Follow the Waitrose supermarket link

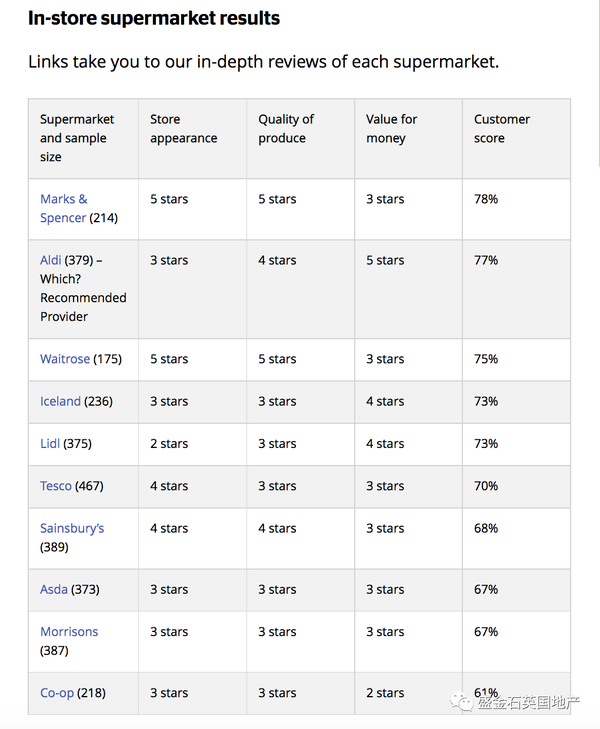click(x=65, y=359)
